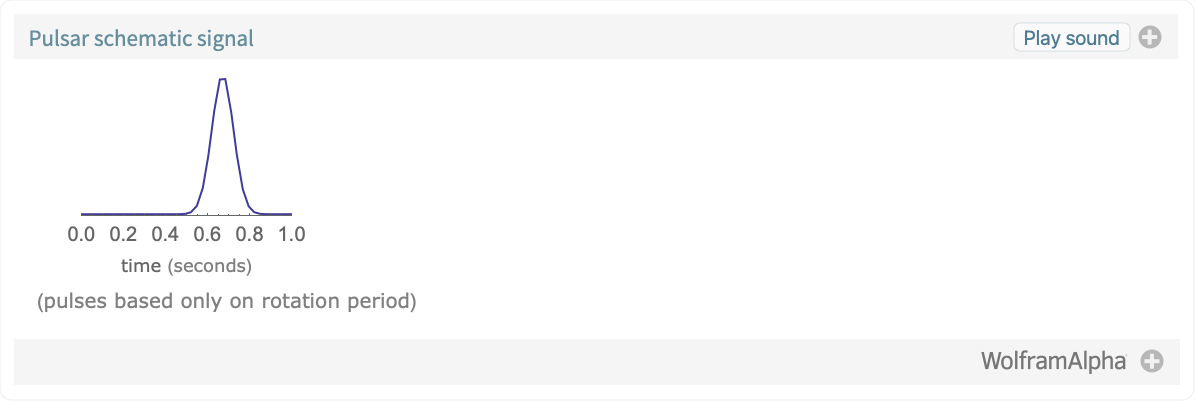Click the 0.0 axis tick label
1196x403 pixels.
point(81,234)
